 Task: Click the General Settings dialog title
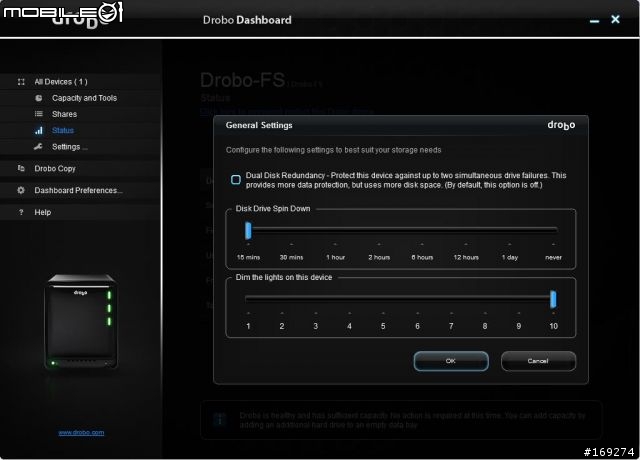(259, 125)
